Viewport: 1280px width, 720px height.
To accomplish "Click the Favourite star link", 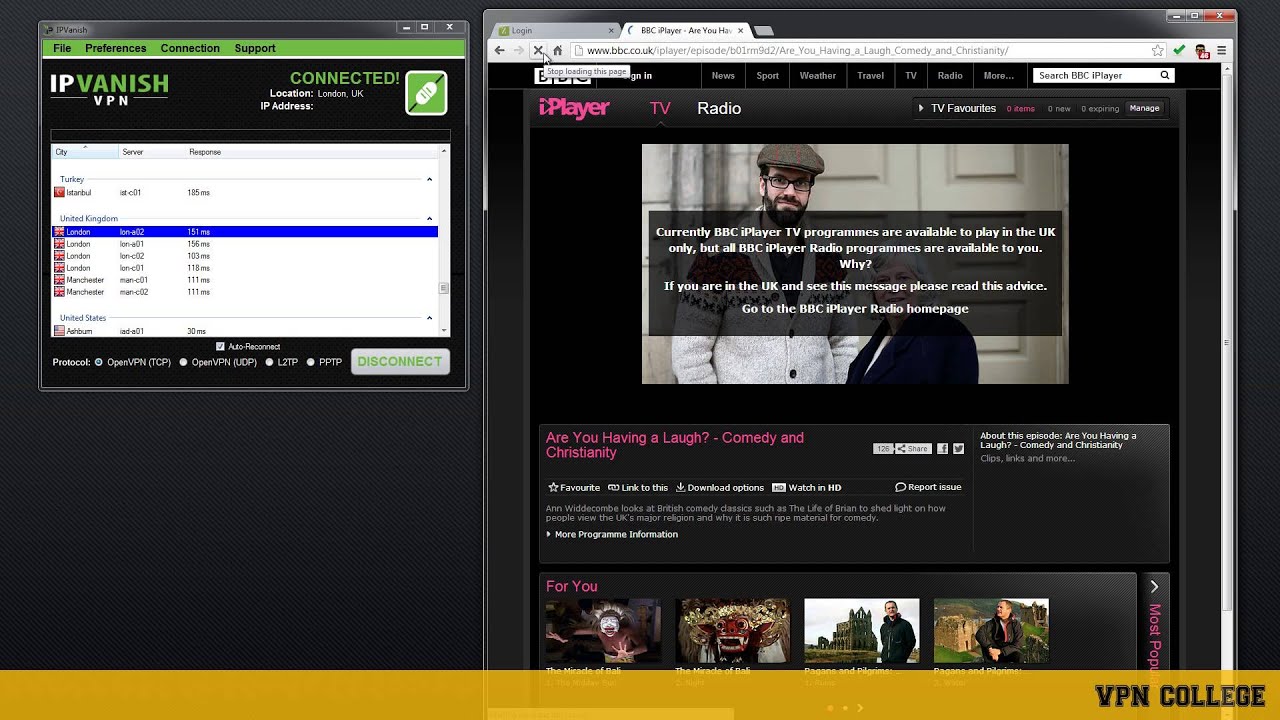I will [574, 488].
